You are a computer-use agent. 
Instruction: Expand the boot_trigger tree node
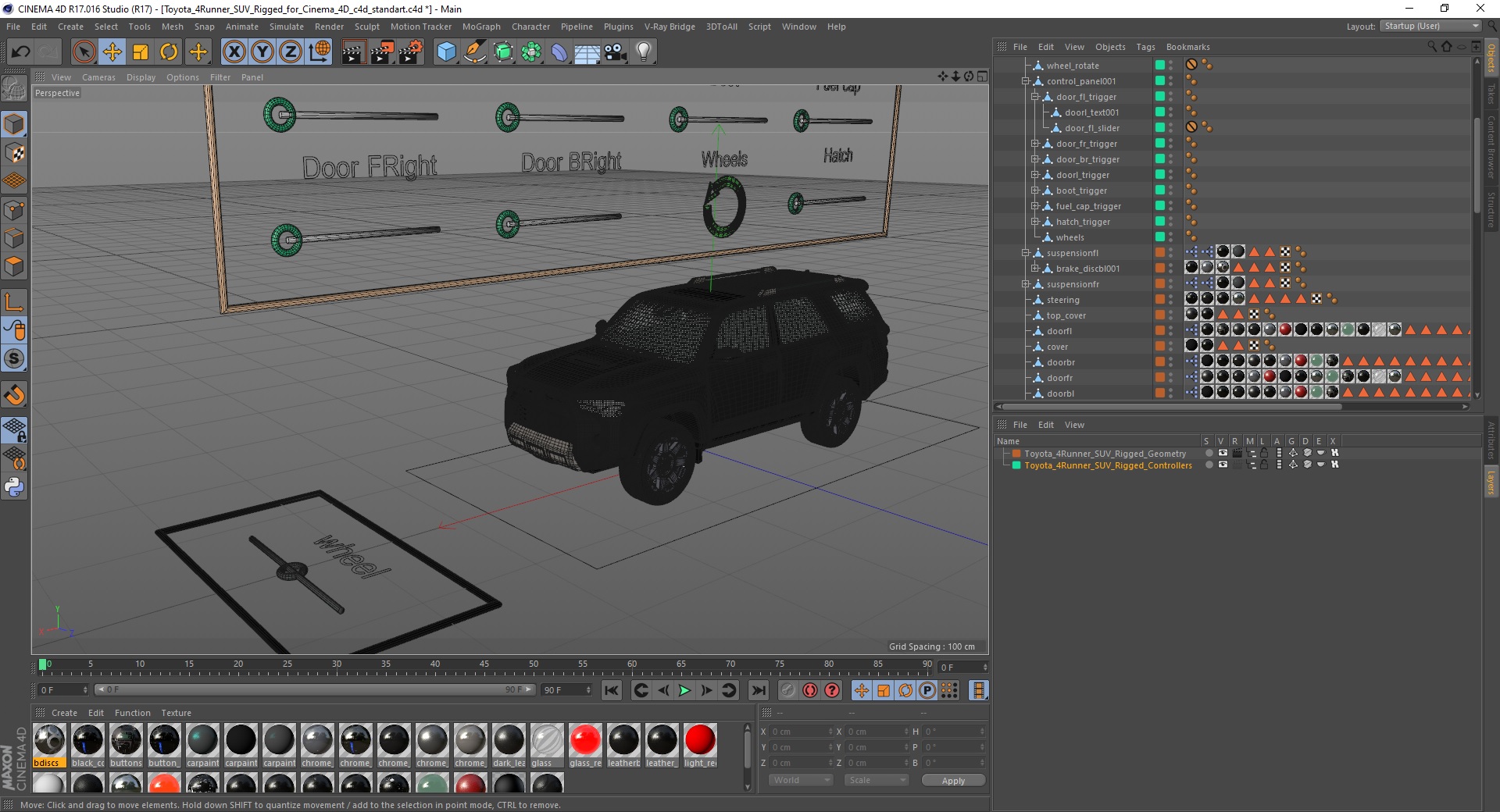pos(1035,191)
